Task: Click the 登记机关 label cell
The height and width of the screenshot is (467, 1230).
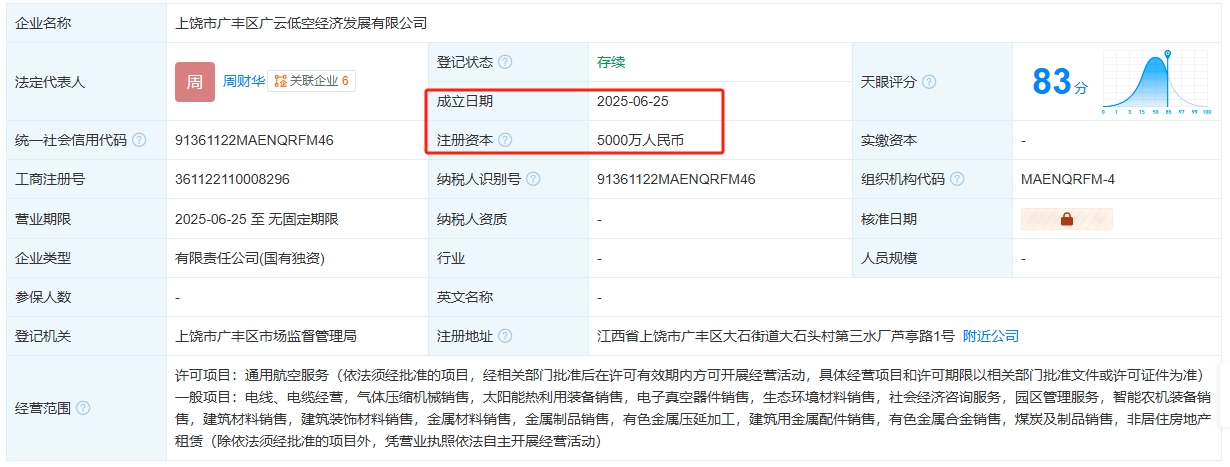Action: coord(86,336)
